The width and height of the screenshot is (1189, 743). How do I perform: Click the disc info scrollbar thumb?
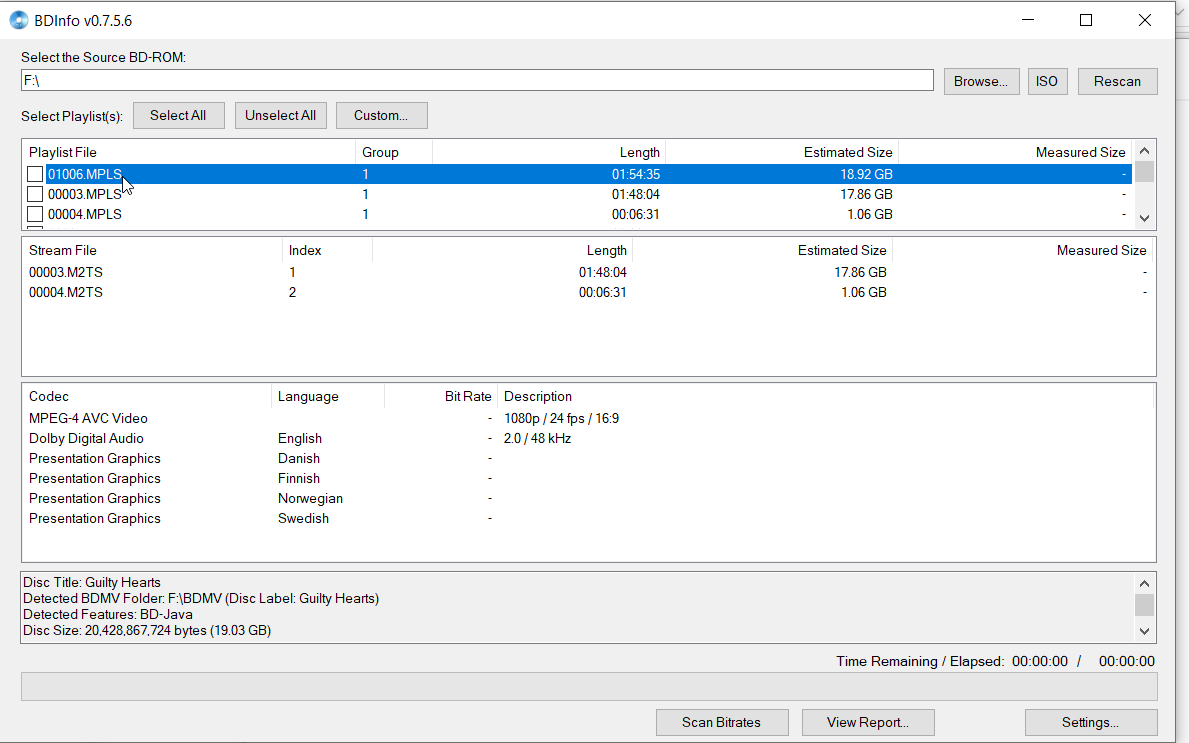1144,605
